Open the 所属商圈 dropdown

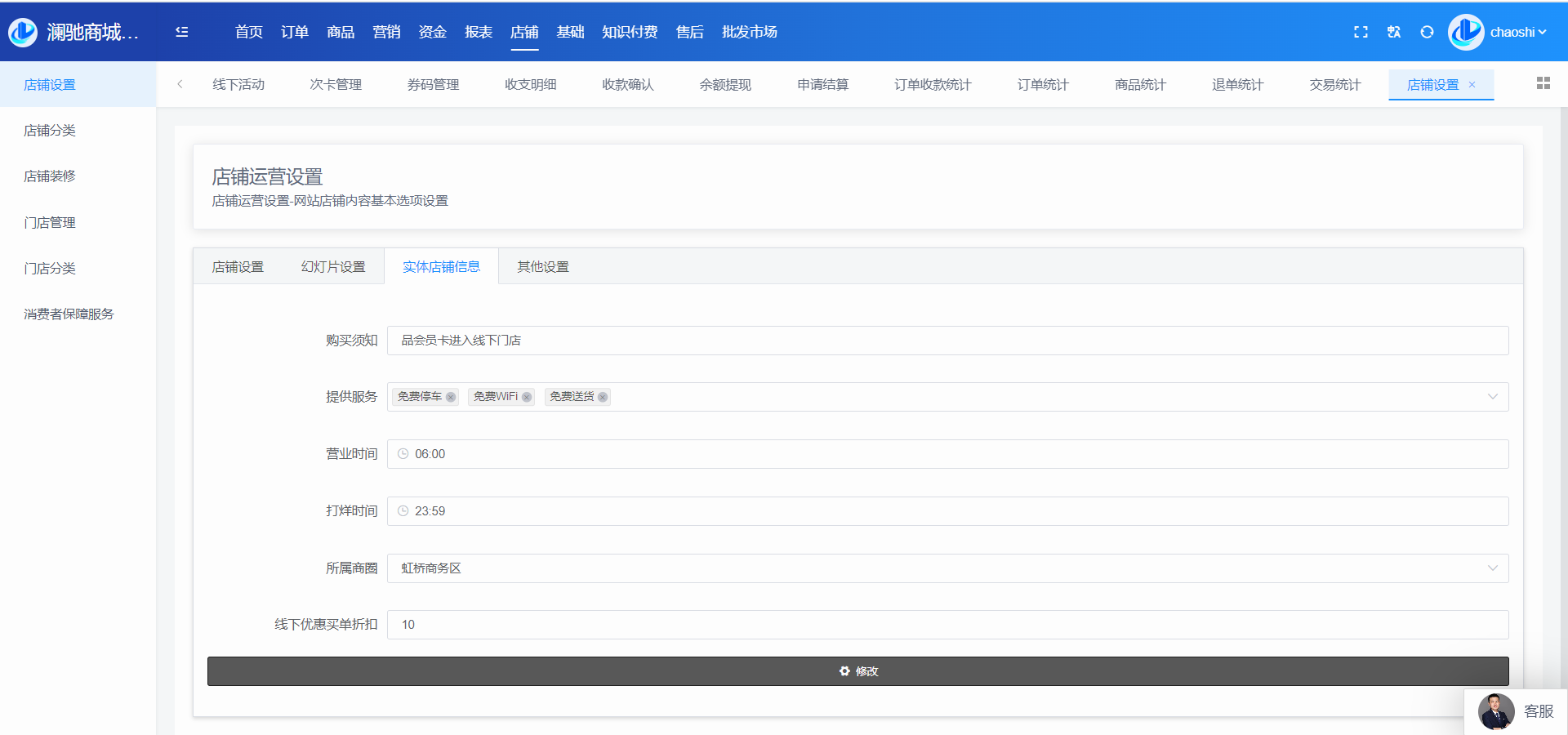click(x=1492, y=568)
